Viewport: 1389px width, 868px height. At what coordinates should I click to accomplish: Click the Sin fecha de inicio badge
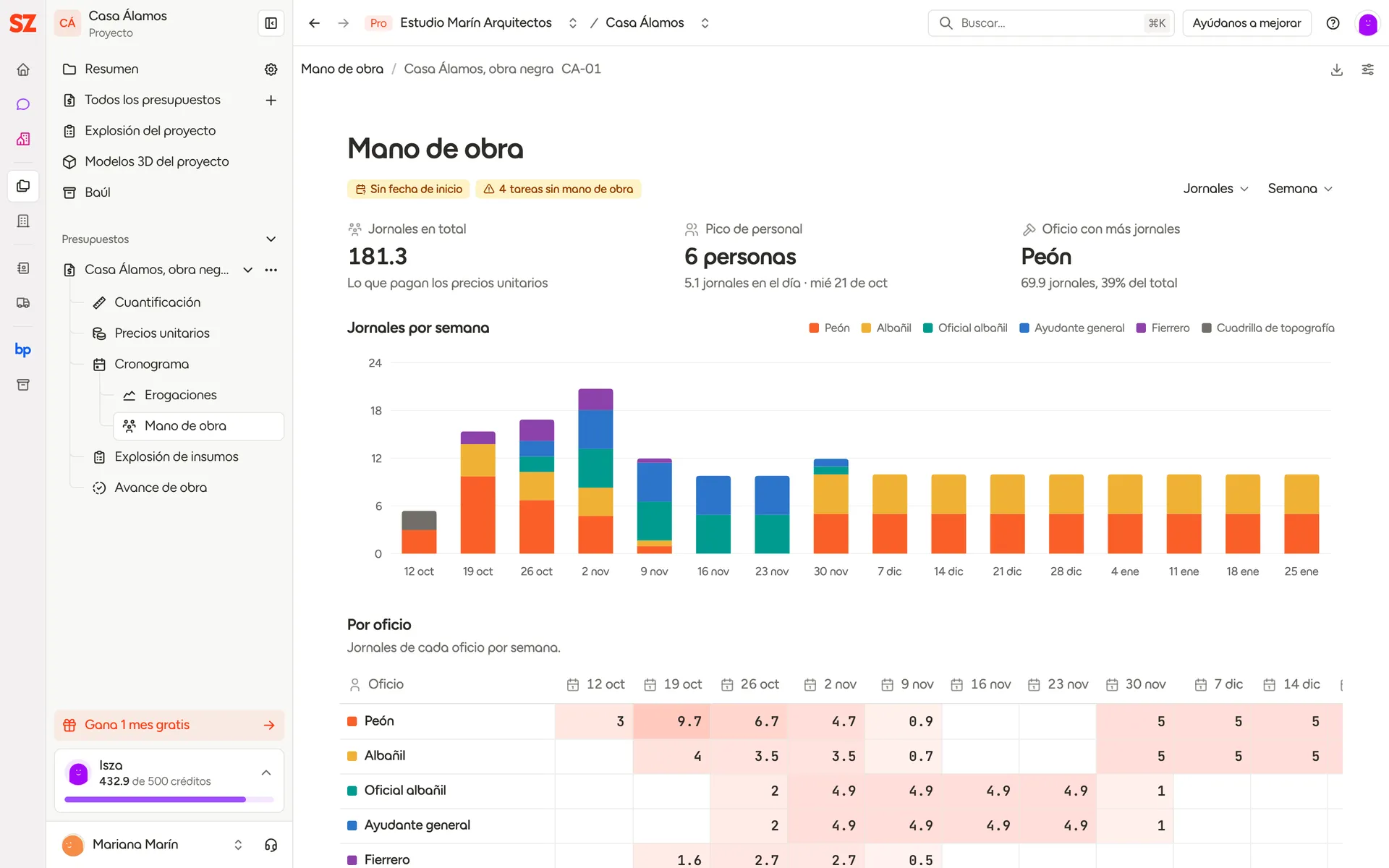(409, 189)
